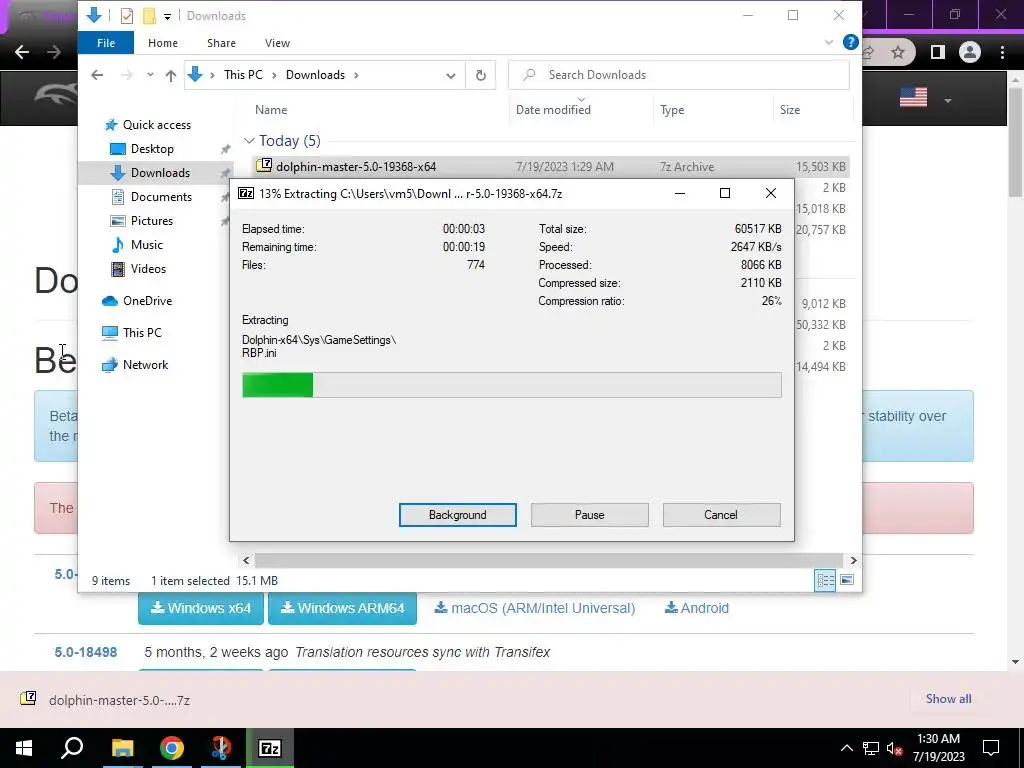
Task: Click This PC in address breadcrumb
Action: pyautogui.click(x=243, y=75)
